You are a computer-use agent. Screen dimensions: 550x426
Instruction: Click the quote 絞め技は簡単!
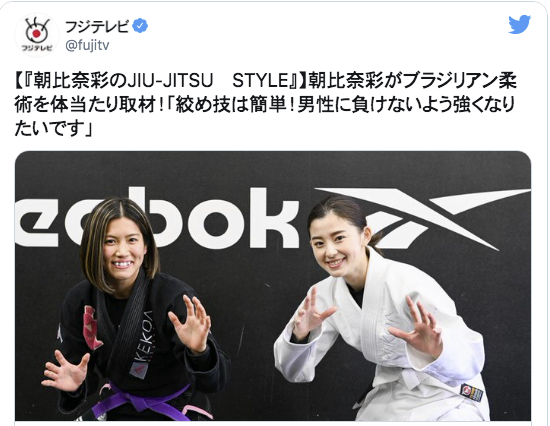234,105
